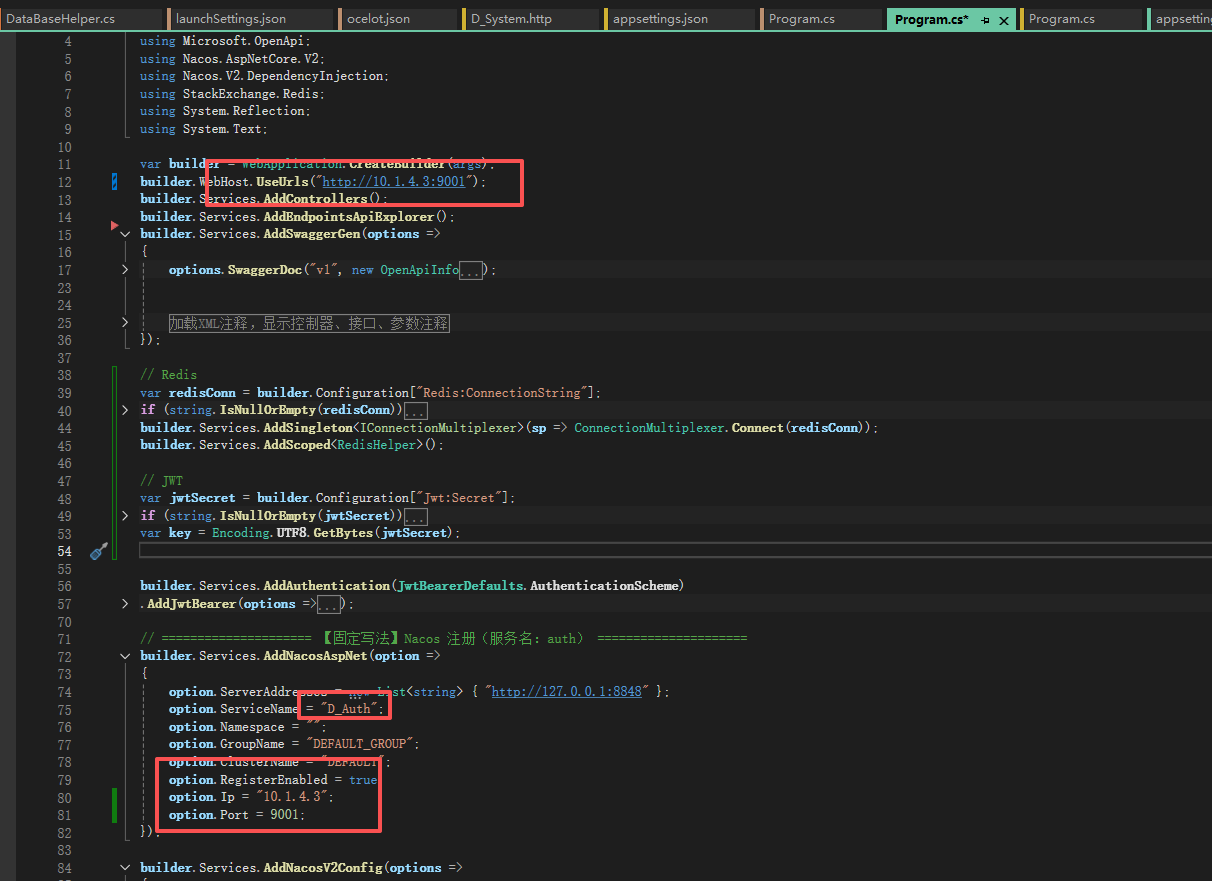This screenshot has width=1212, height=881.
Task: Expand the SwaggerDoc region at line 17
Action: tap(125, 270)
